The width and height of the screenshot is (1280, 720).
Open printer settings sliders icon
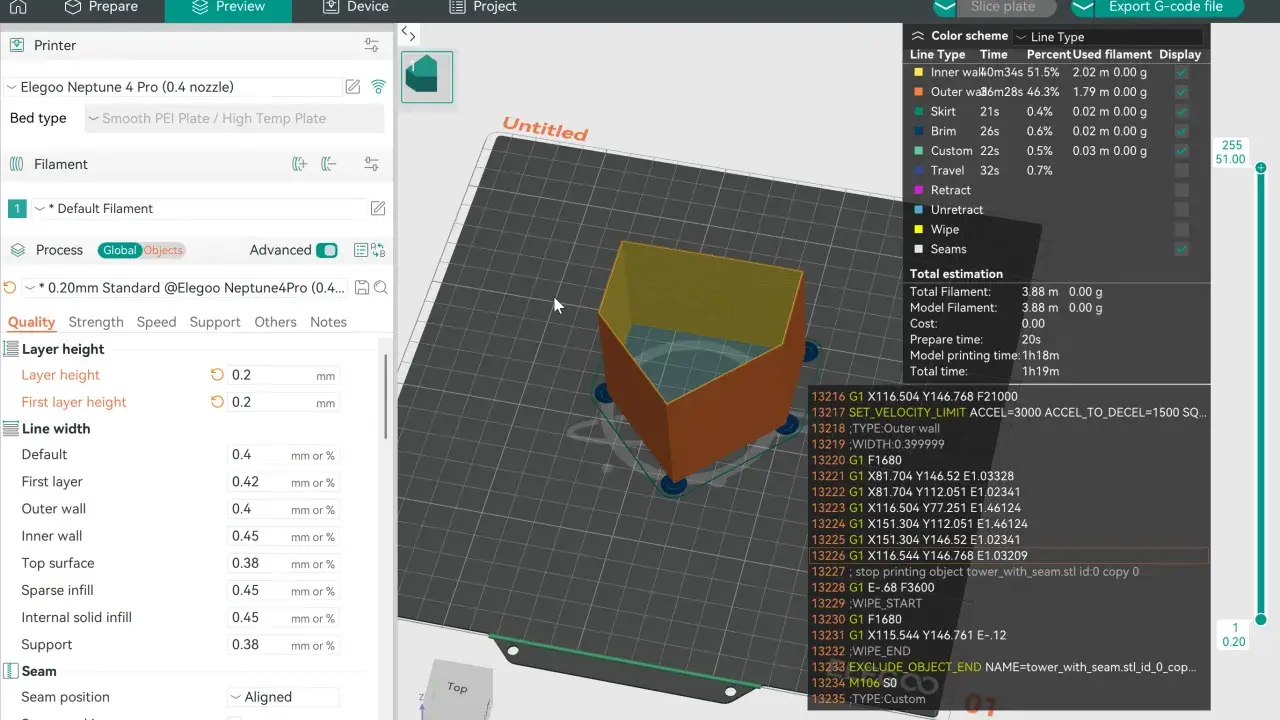click(372, 45)
